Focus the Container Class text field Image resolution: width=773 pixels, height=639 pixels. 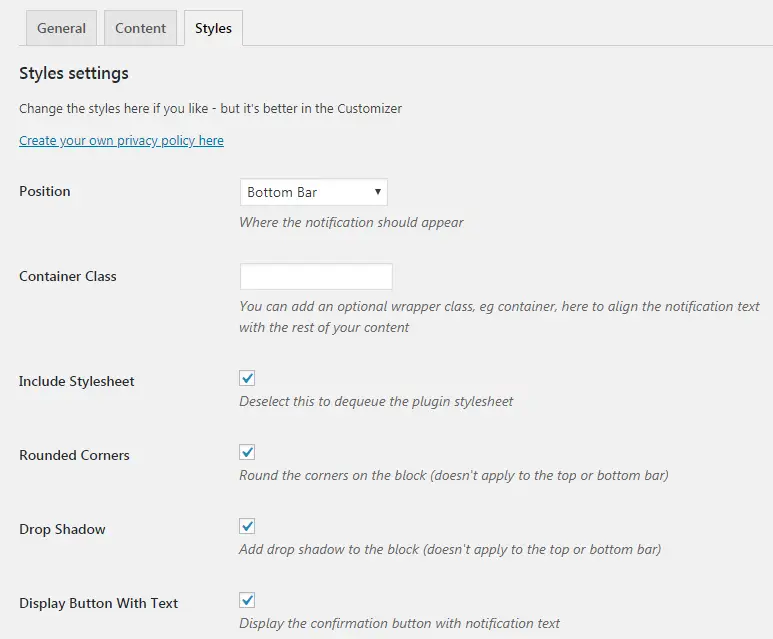(316, 277)
